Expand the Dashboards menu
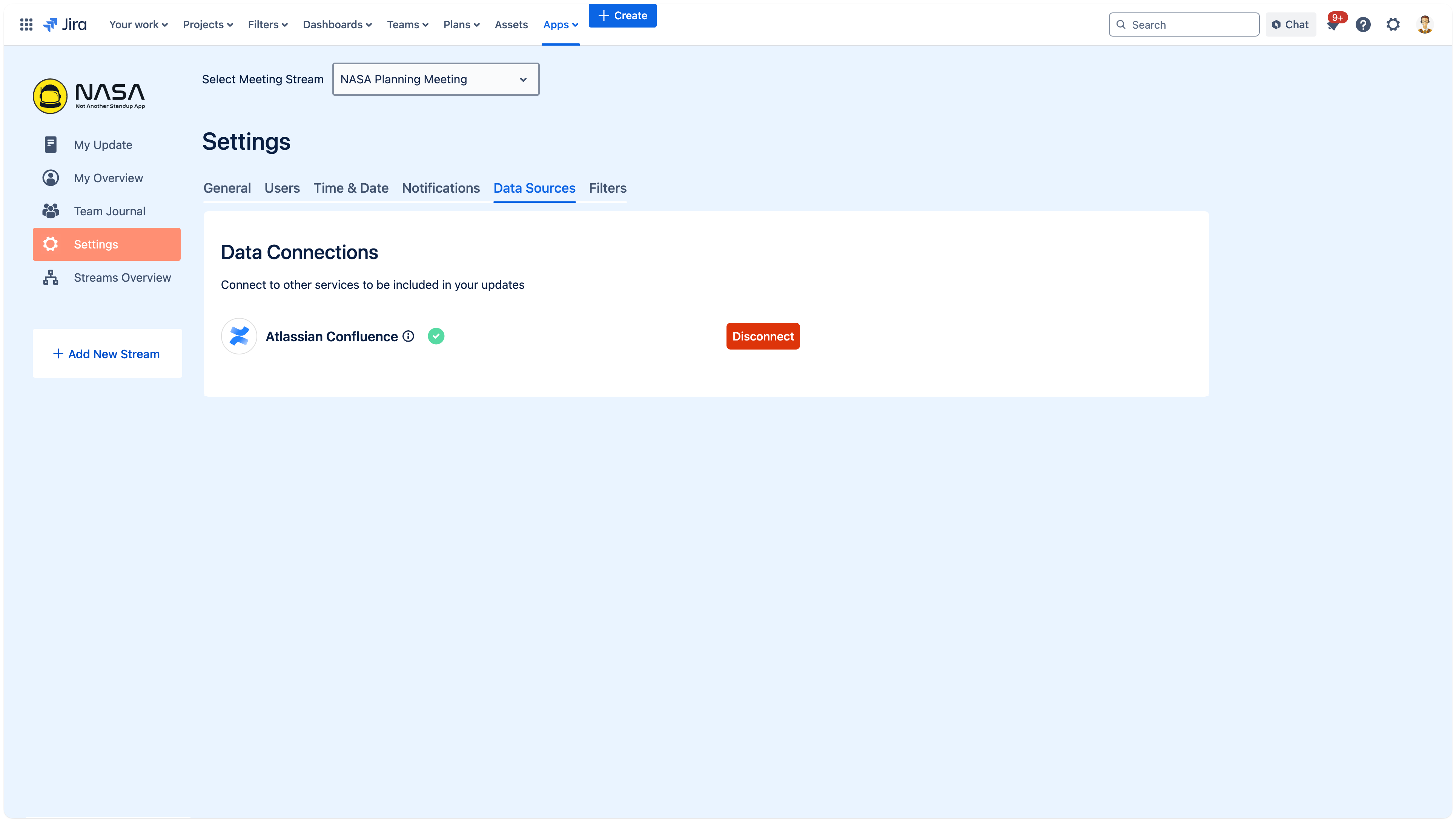 coord(338,24)
